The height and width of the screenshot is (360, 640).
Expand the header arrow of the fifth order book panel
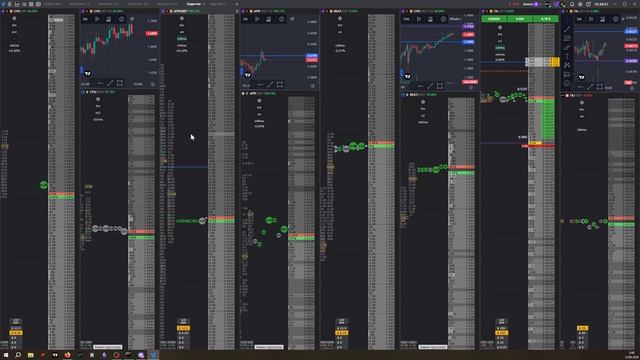click(x=327, y=11)
